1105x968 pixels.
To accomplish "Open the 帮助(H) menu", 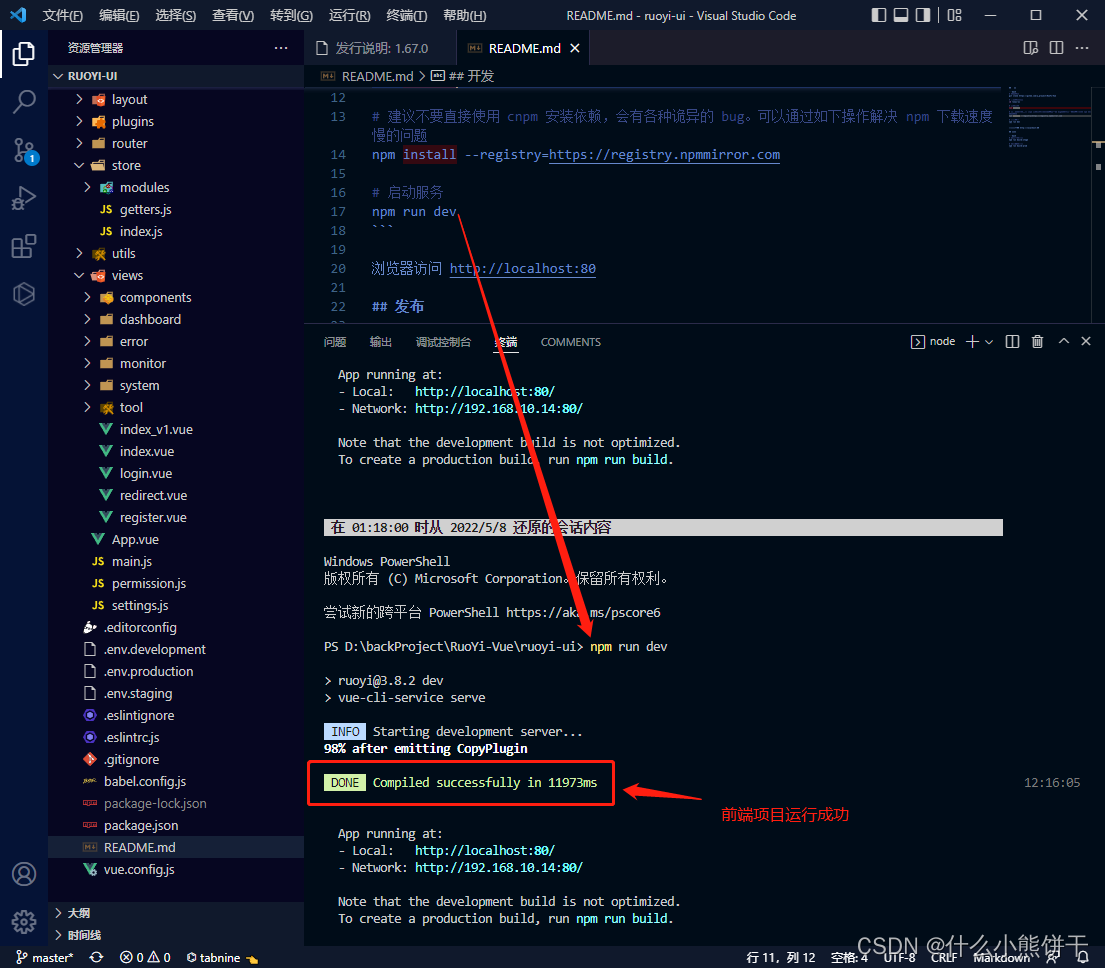I will tap(464, 15).
